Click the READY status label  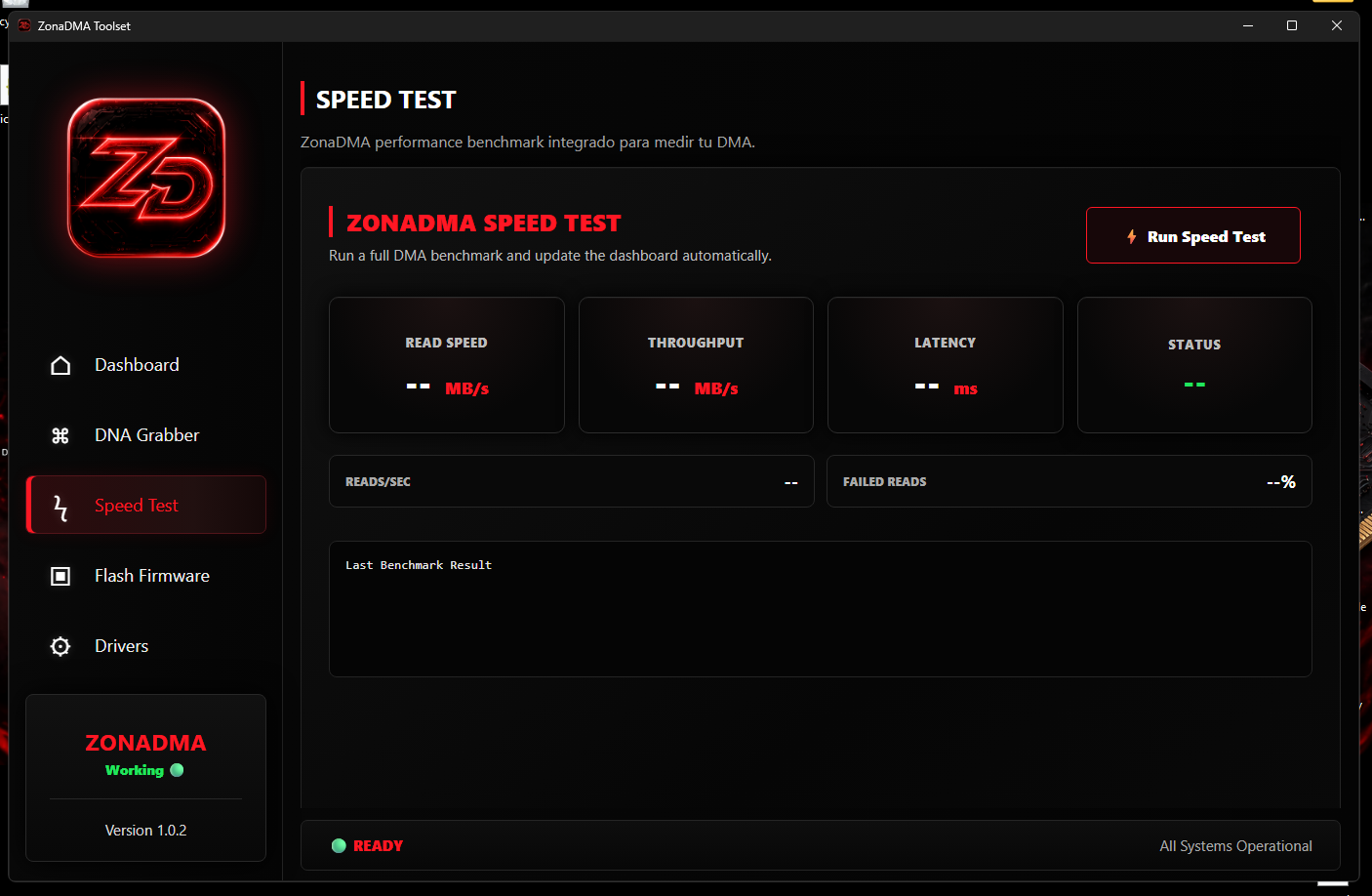[x=378, y=846]
